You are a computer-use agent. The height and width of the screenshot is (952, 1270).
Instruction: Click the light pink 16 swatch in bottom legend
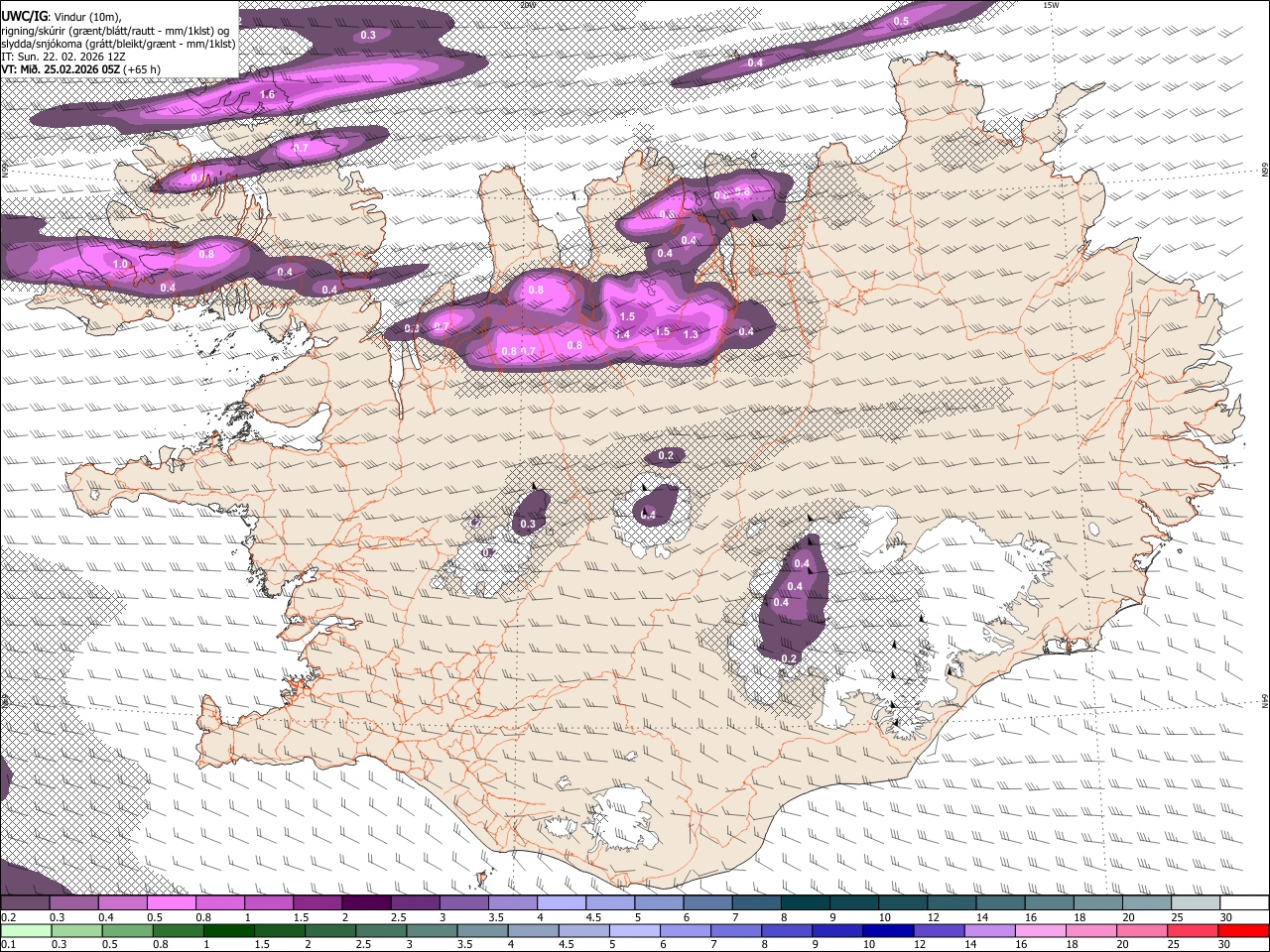1041,930
